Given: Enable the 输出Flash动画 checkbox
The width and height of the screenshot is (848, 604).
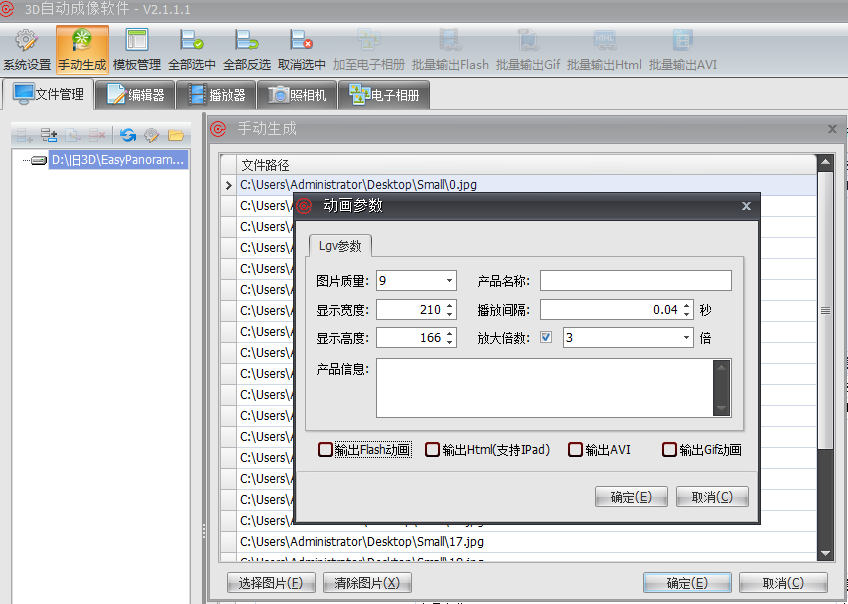Looking at the screenshot, I should click(325, 450).
